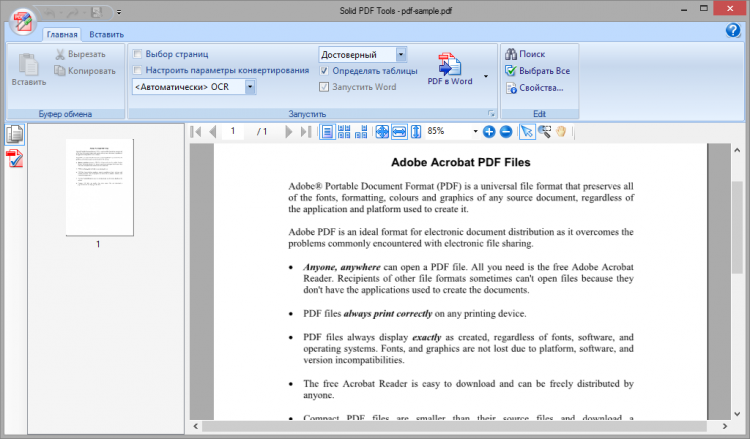
Task: Jump to the last page
Action: (306, 132)
